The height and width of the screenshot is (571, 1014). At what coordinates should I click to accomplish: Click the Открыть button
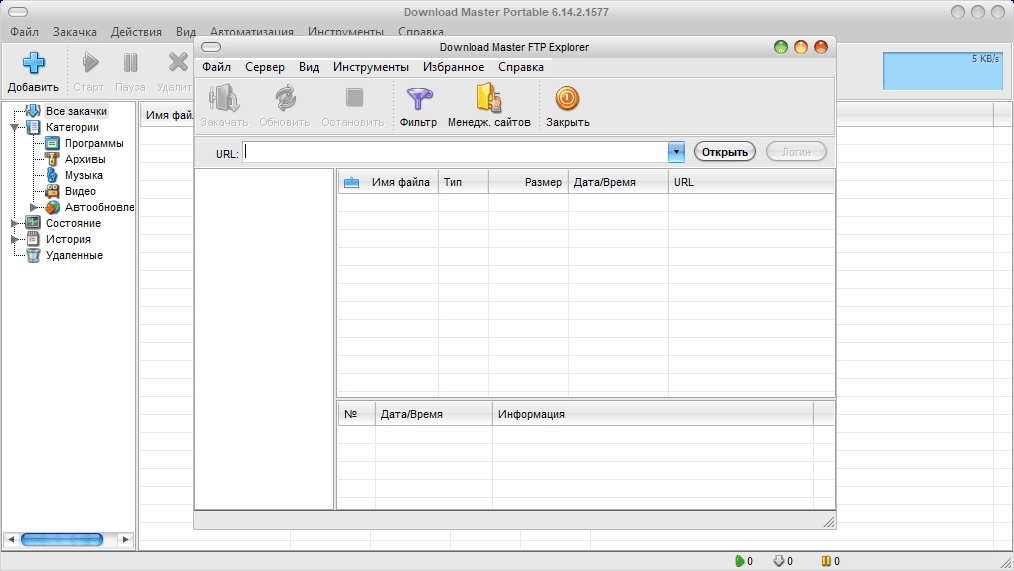coord(724,152)
